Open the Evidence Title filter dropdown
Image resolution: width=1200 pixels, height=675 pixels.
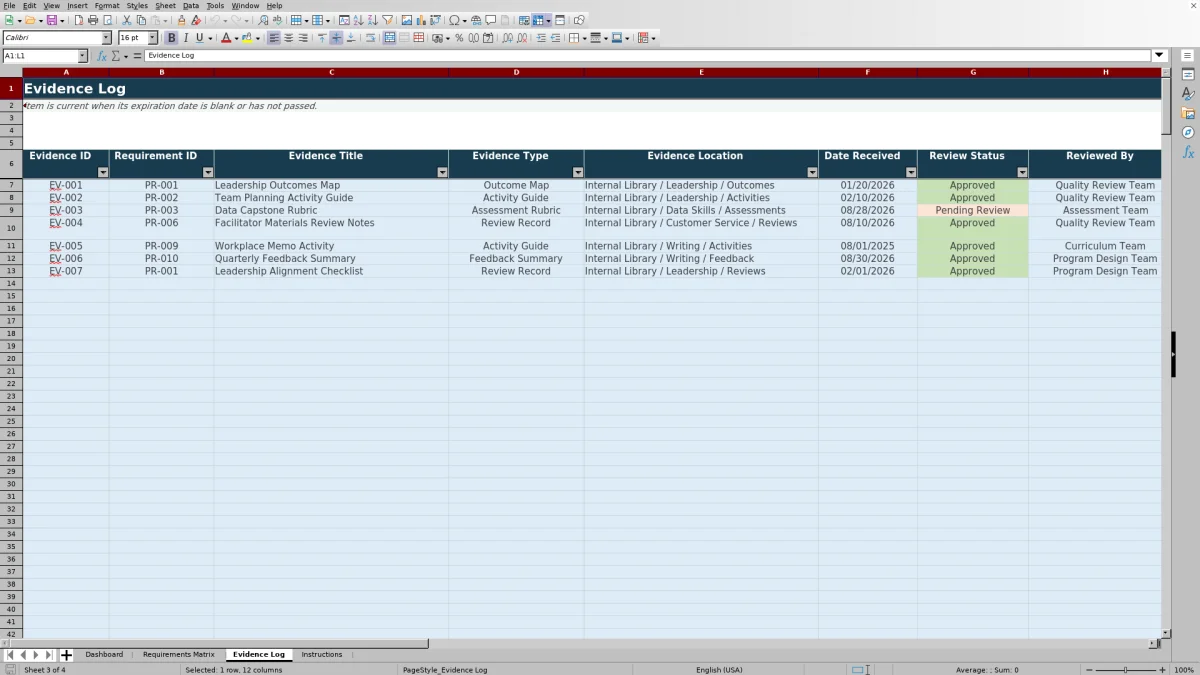tap(442, 173)
